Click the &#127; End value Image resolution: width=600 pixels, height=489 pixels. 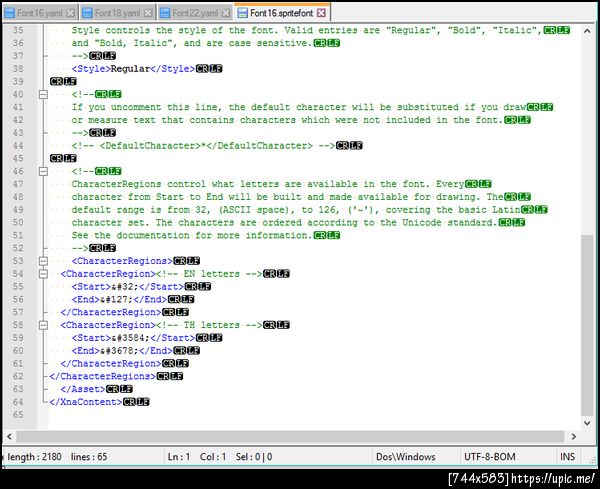click(x=116, y=300)
